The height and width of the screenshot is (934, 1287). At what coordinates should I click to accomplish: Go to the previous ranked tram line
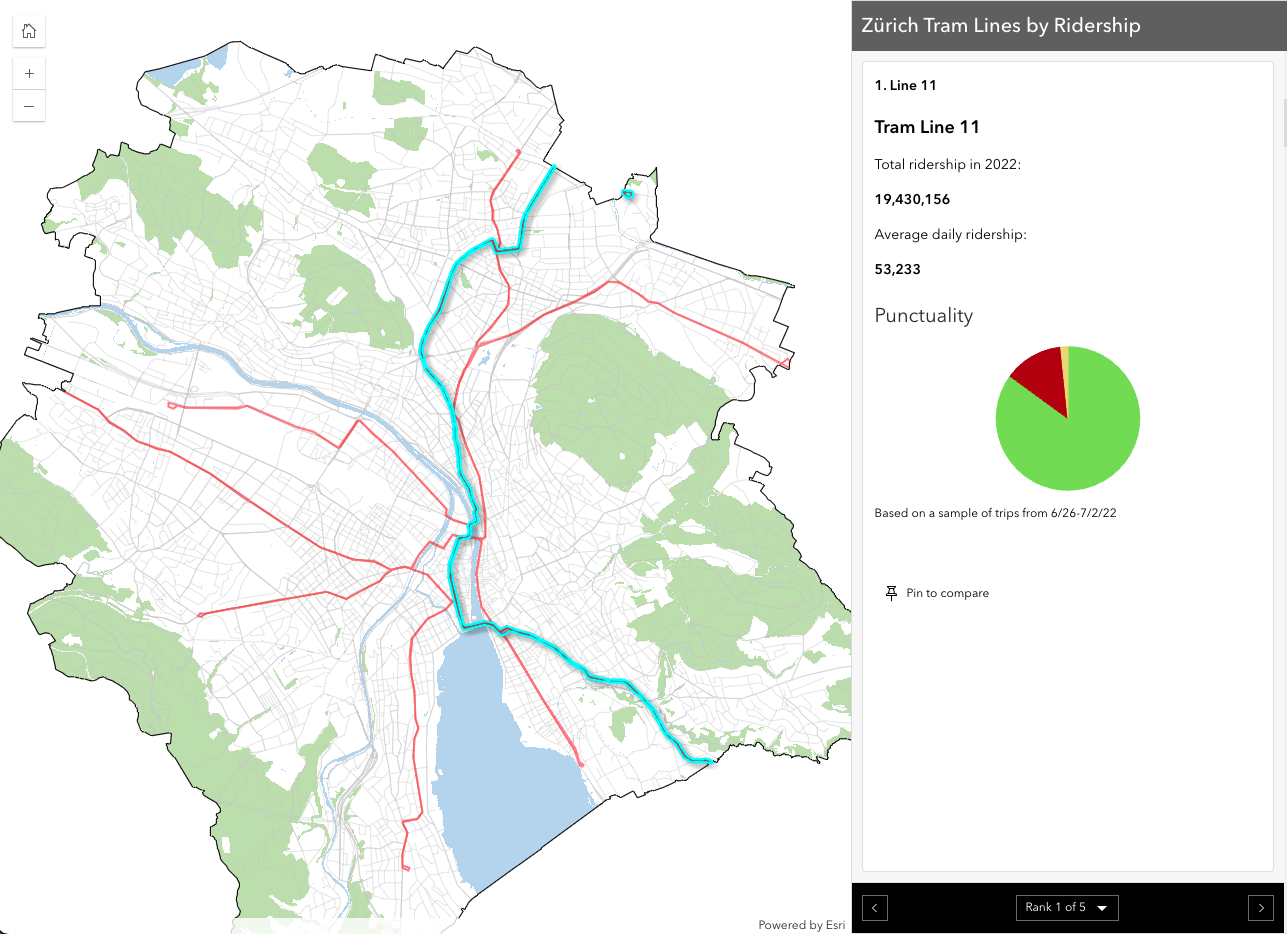click(875, 907)
